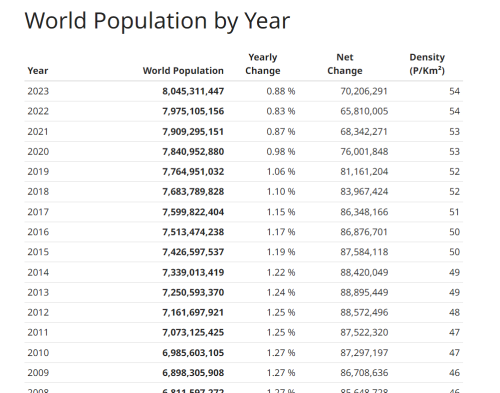Click net change 86,876,701
This screenshot has height=393, width=500.
click(364, 232)
